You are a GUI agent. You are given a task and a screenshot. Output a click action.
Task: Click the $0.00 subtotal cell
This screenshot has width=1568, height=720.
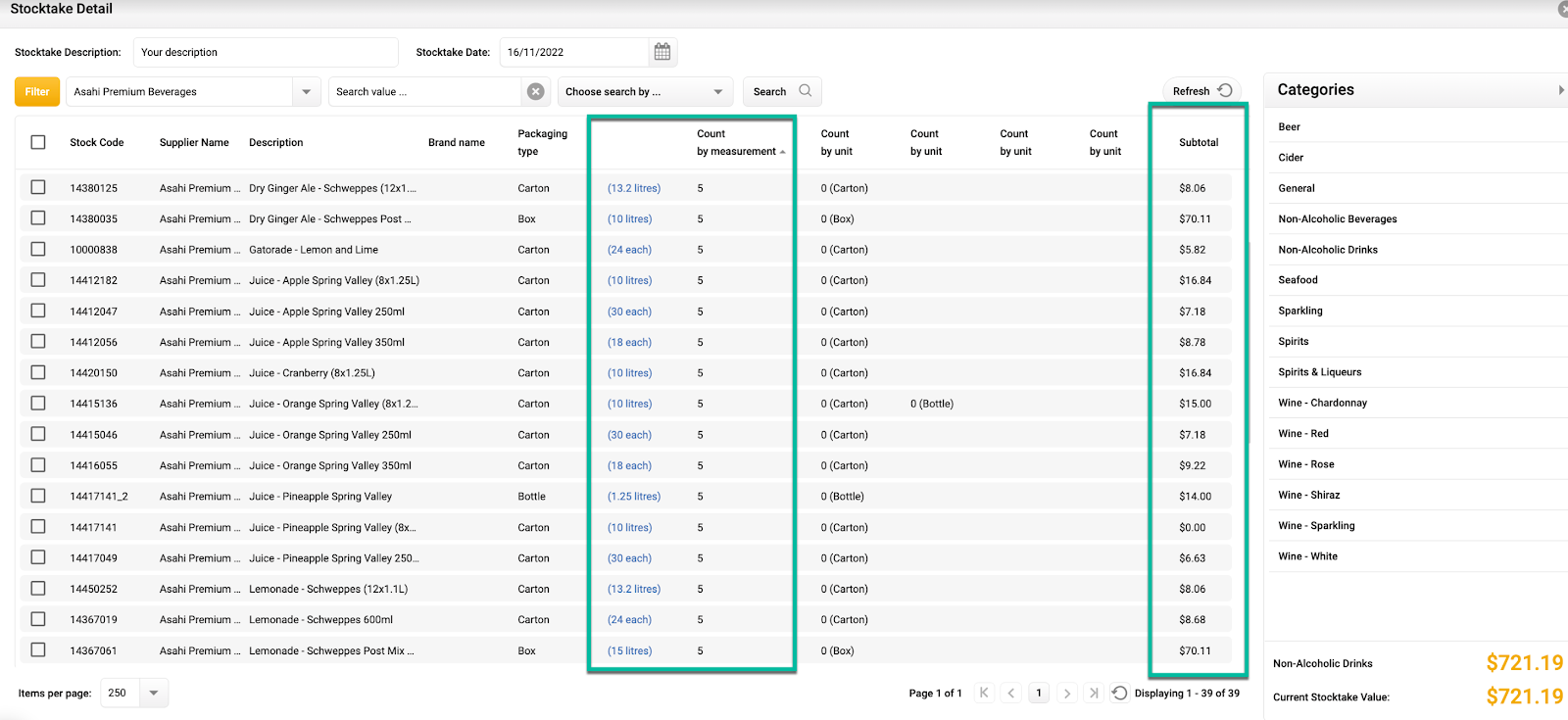[1193, 527]
